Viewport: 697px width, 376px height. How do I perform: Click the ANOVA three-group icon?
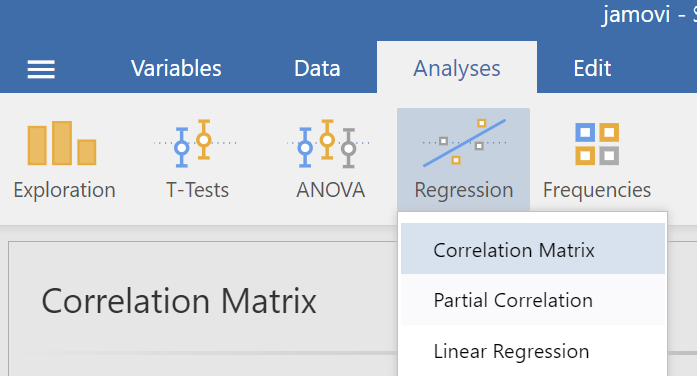(328, 143)
